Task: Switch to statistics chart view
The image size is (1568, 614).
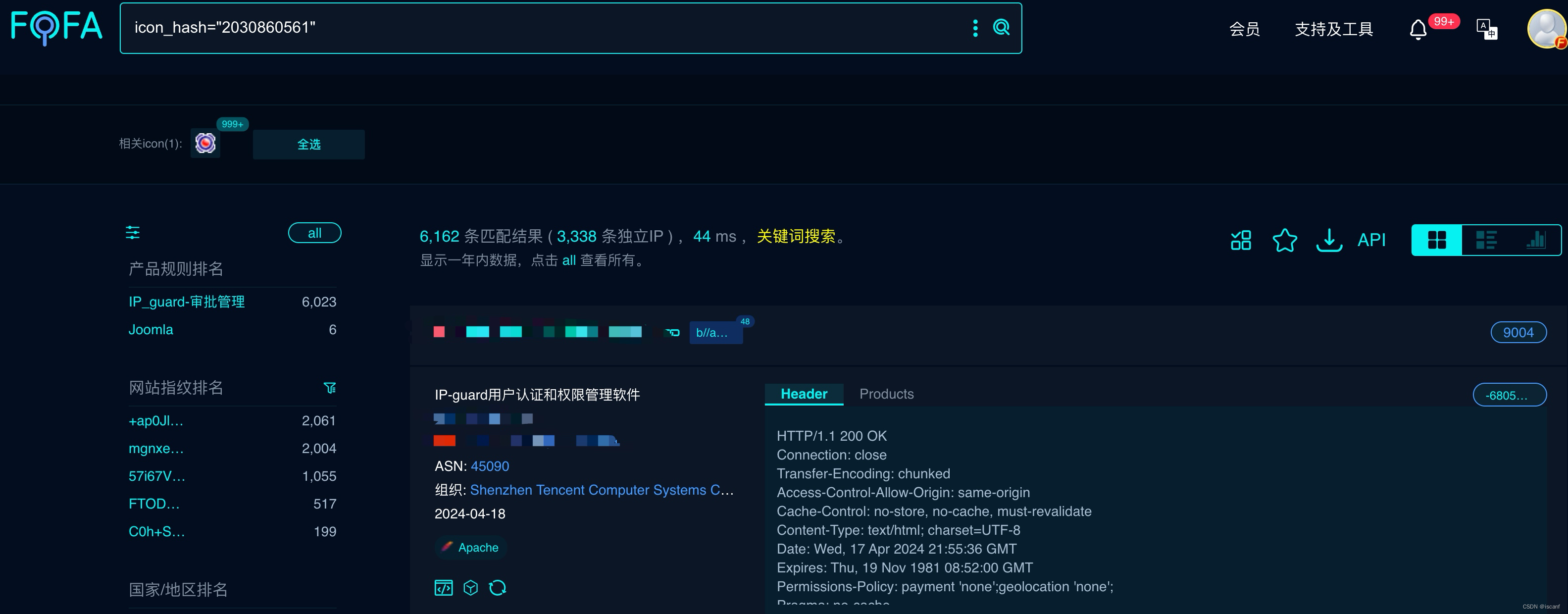Action: [1536, 240]
